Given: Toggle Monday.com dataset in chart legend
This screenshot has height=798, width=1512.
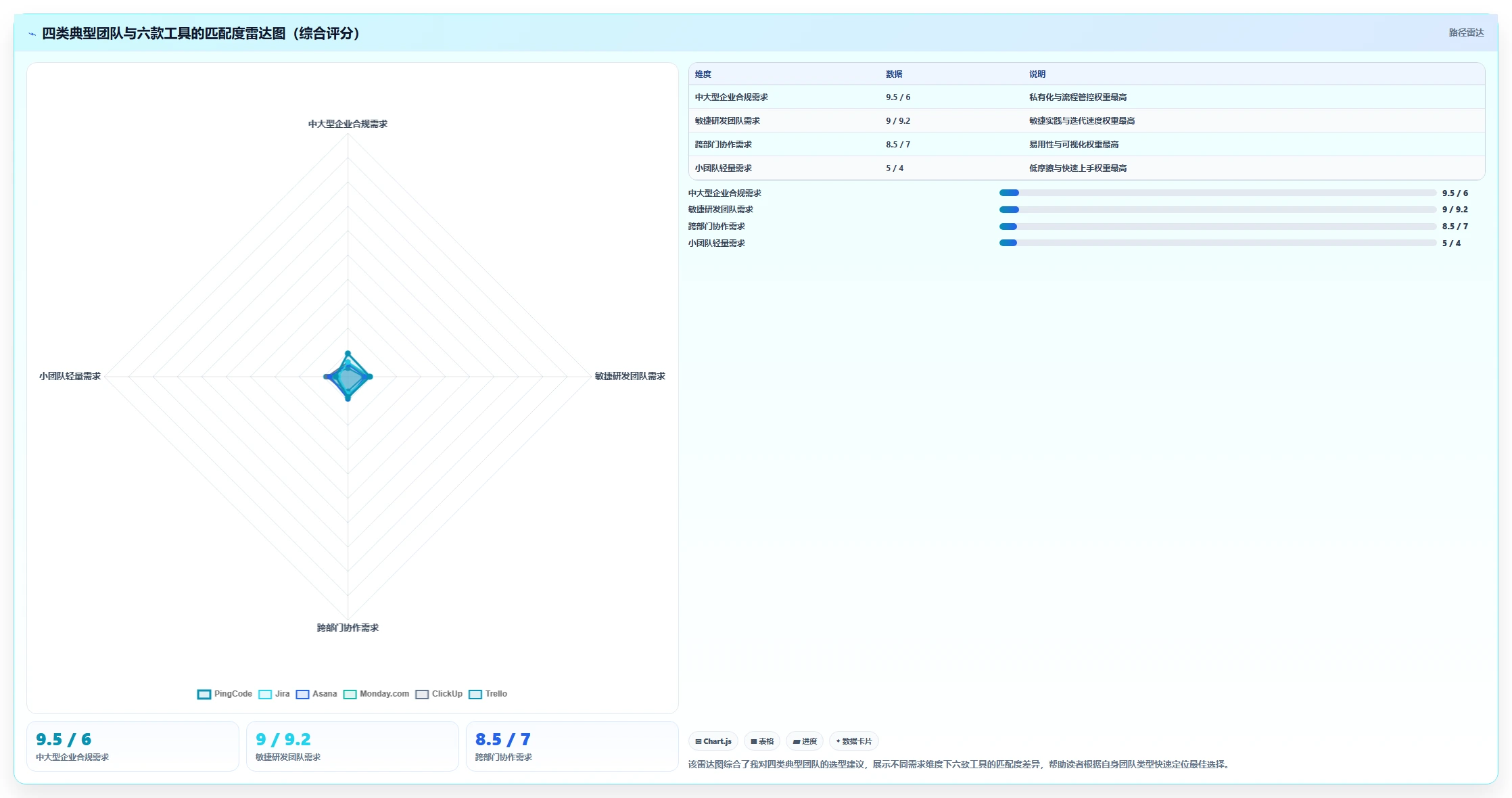Looking at the screenshot, I should pos(376,694).
